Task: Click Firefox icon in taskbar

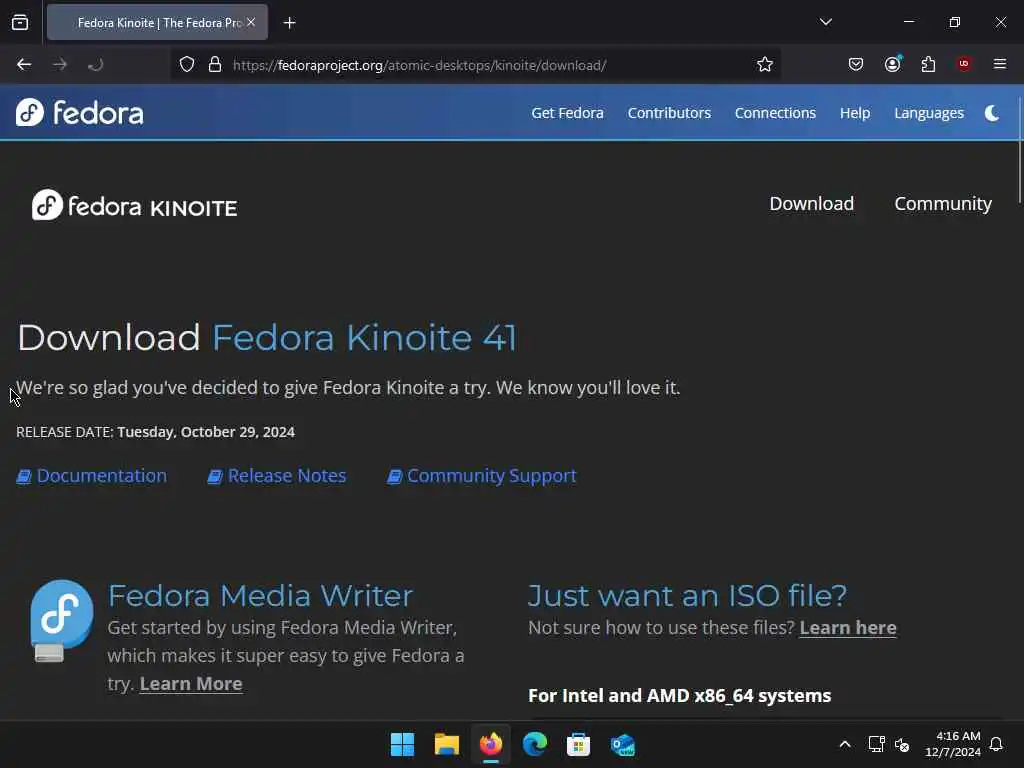Action: tap(490, 744)
